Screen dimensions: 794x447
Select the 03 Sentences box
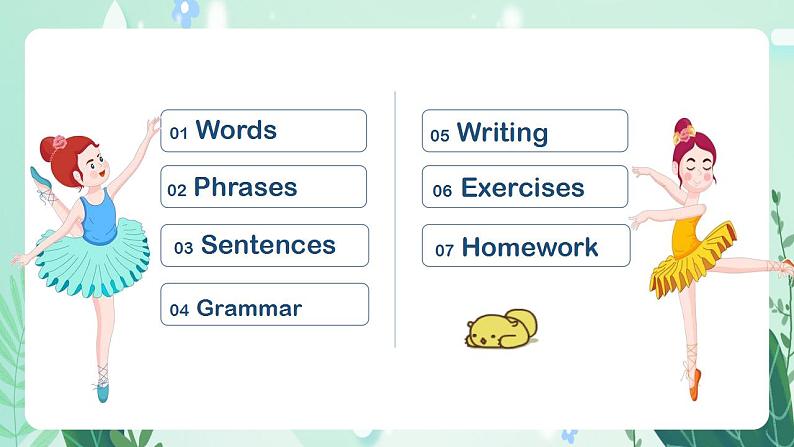coord(265,246)
